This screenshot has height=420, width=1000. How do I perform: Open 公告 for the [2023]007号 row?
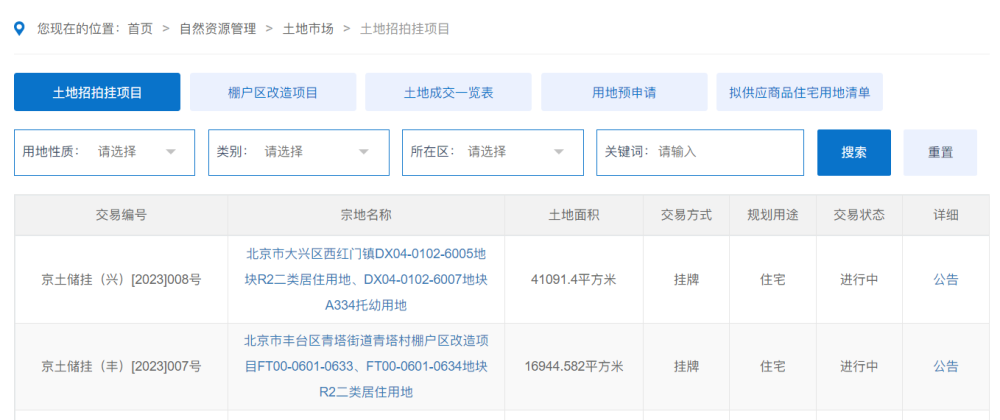pyautogui.click(x=946, y=366)
